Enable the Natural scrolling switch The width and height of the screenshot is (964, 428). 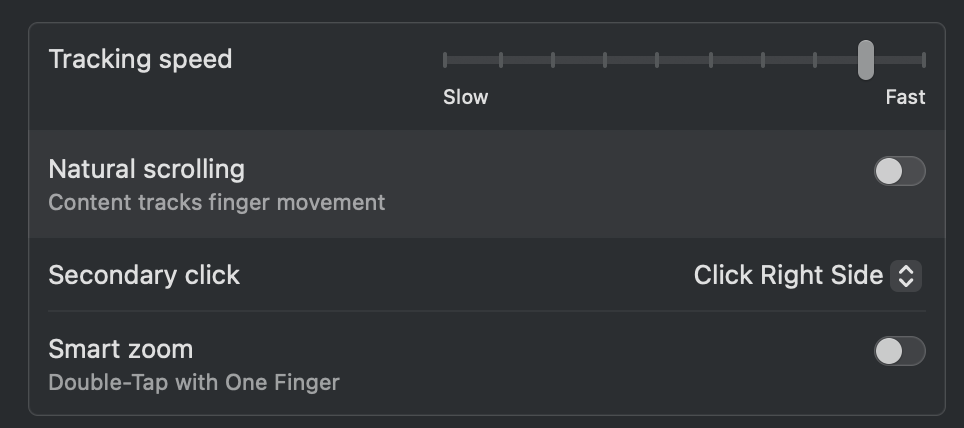899,171
